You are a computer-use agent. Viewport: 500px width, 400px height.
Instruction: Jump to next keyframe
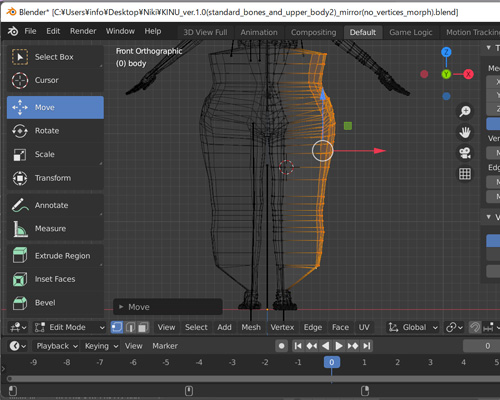pyautogui.click(x=353, y=346)
